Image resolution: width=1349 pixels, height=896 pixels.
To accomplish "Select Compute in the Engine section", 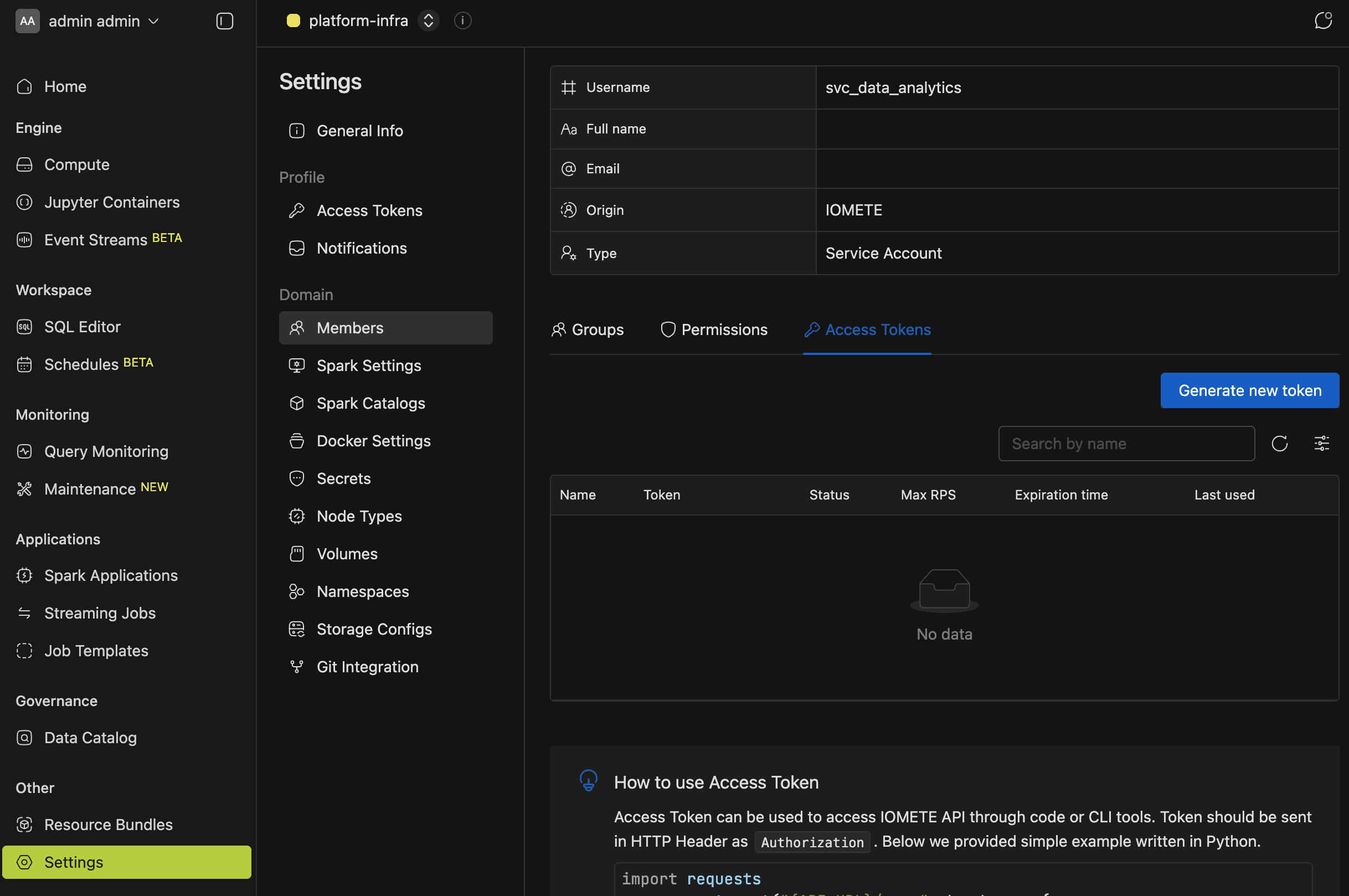I will click(76, 164).
